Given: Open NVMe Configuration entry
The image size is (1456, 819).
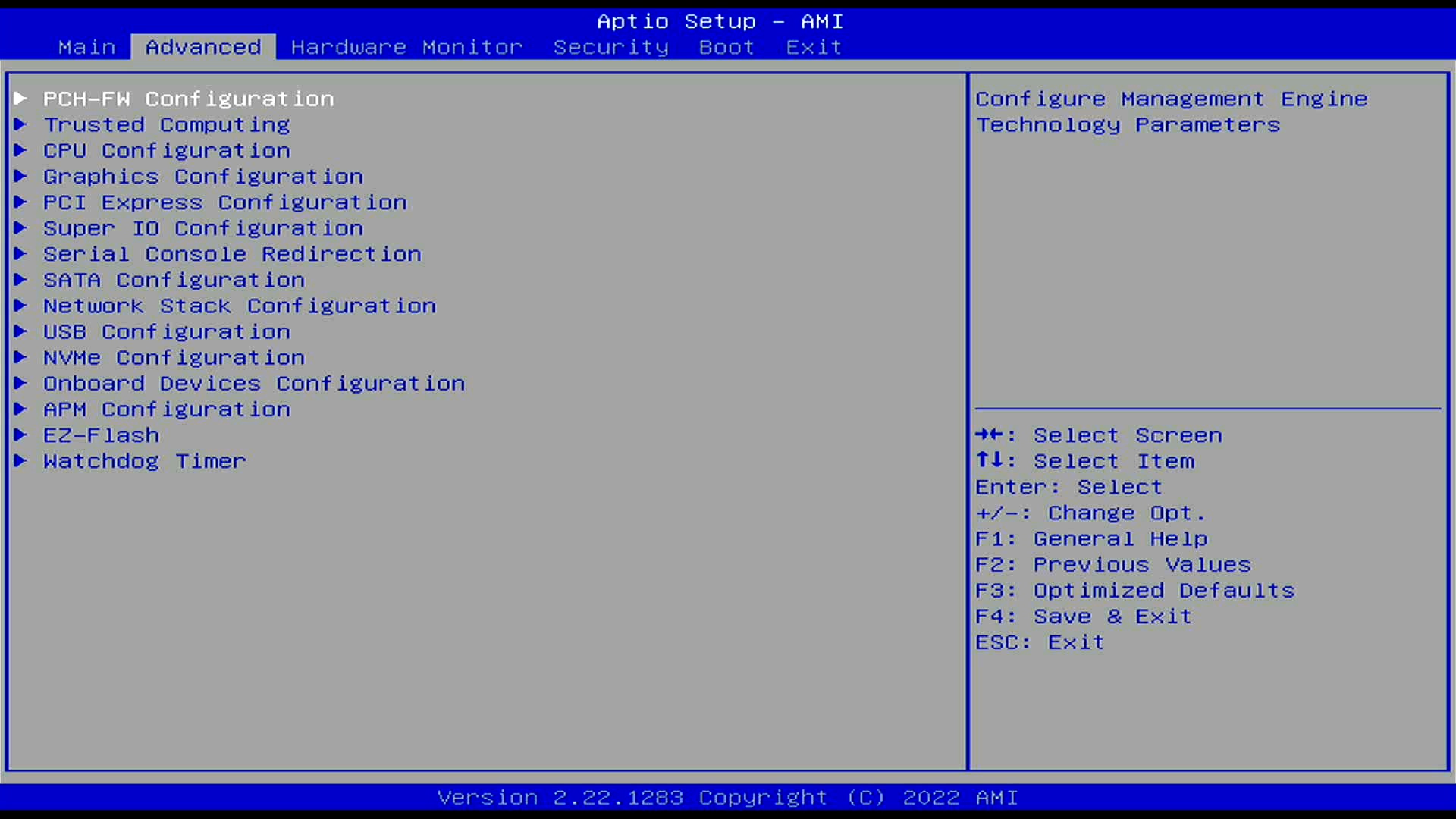Looking at the screenshot, I should point(174,357).
